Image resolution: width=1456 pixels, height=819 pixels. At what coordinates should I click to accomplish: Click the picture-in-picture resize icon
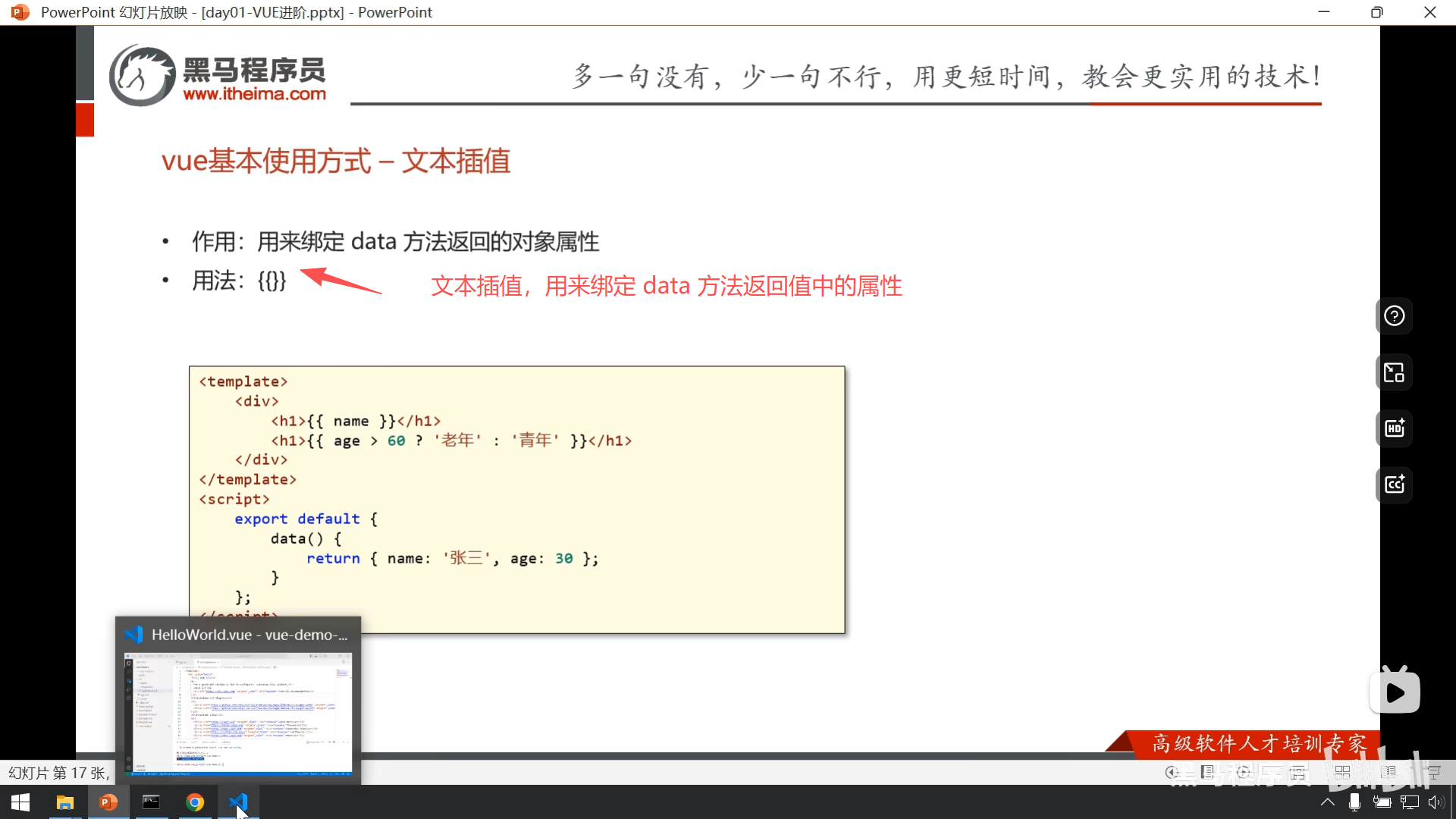[1394, 372]
